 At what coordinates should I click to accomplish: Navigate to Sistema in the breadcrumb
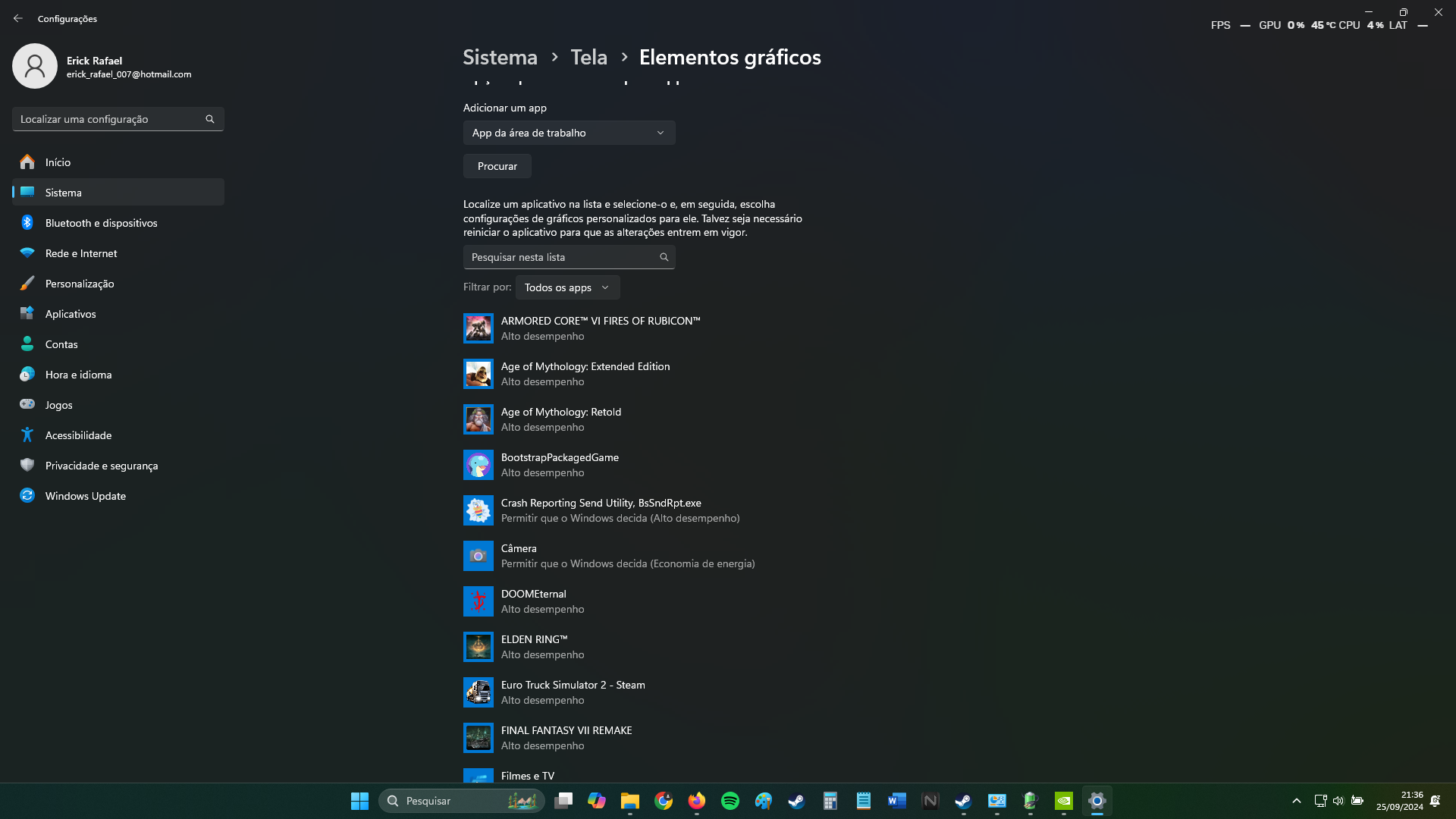[x=500, y=57]
